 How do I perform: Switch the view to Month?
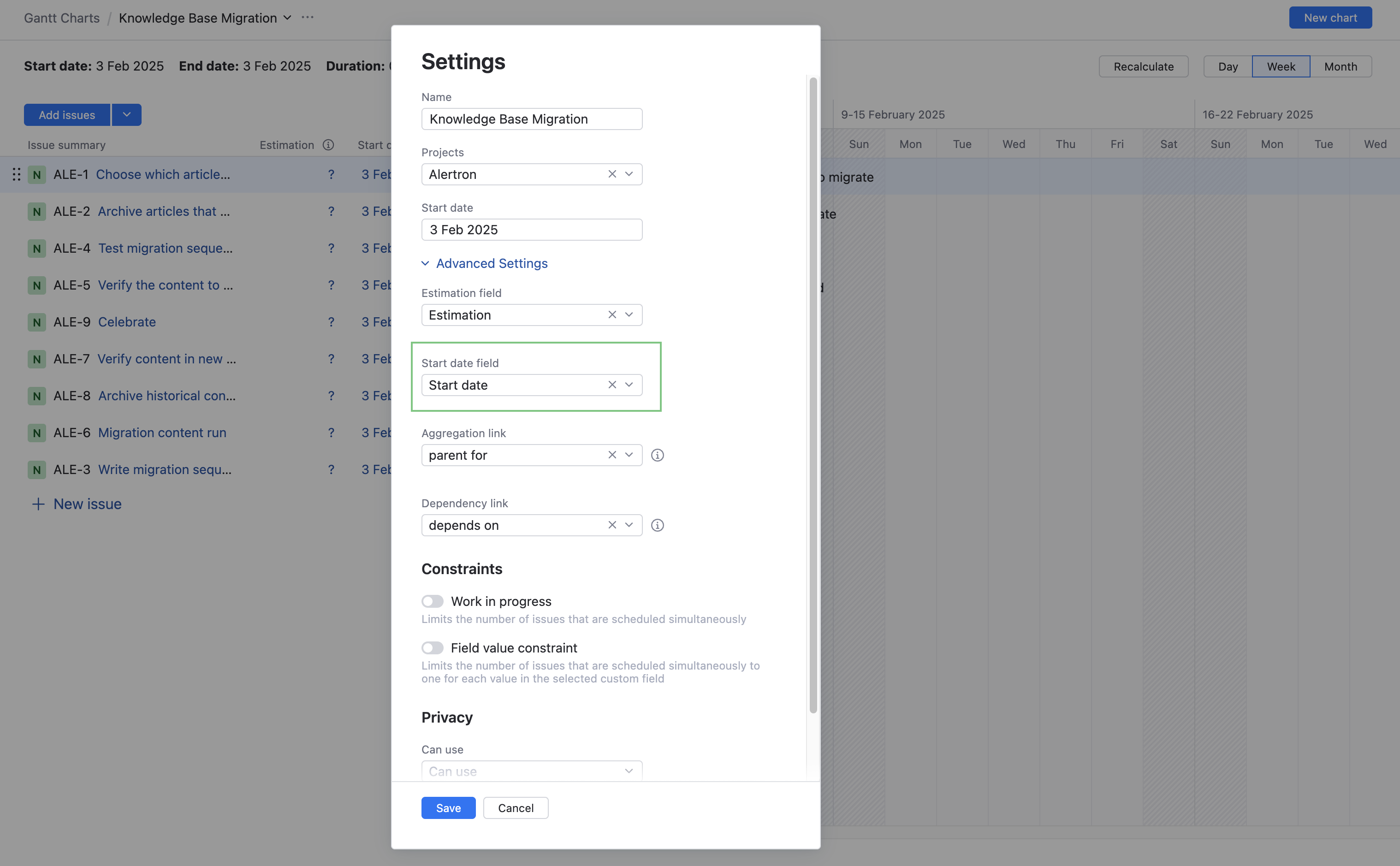click(1340, 66)
